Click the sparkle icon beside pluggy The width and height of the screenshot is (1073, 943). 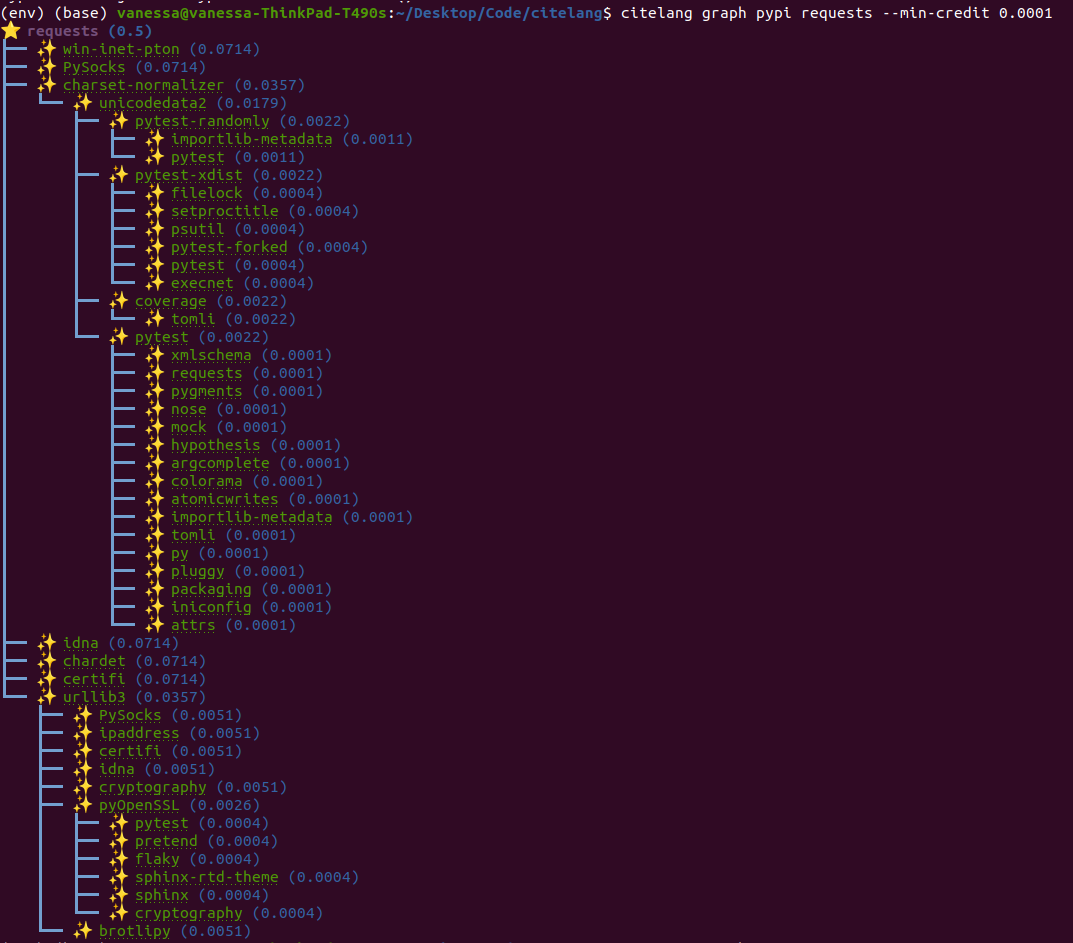pyautogui.click(x=155, y=571)
